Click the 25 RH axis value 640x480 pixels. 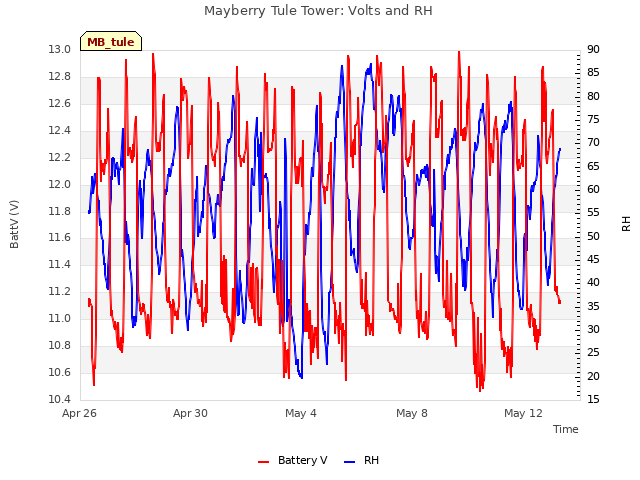point(593,352)
